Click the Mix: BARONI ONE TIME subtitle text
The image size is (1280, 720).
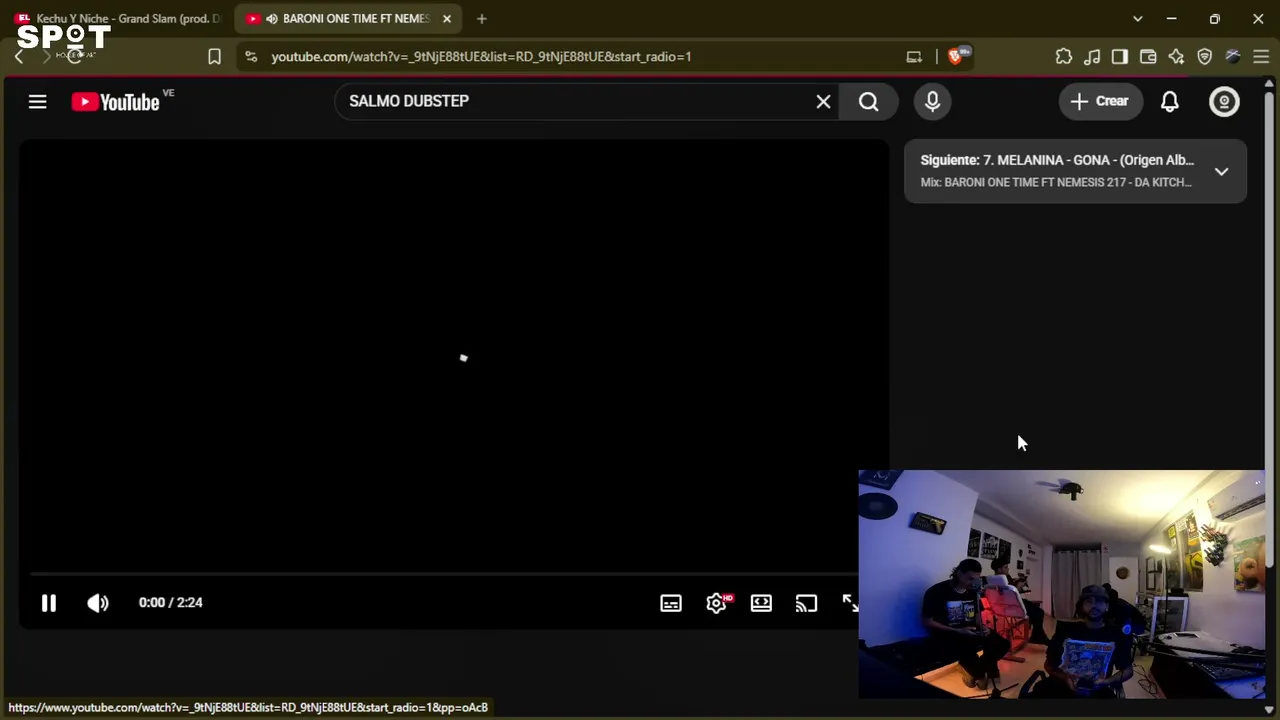[x=1056, y=182]
